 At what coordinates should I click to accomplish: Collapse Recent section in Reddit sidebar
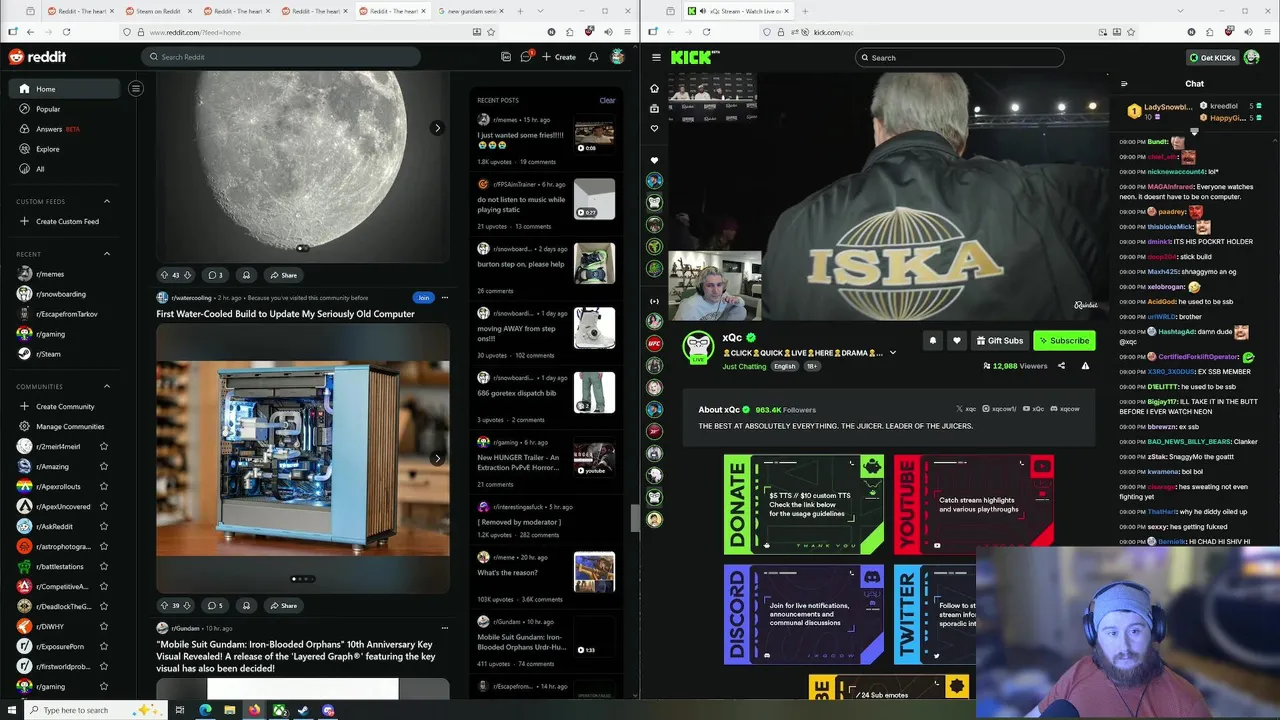click(x=107, y=254)
